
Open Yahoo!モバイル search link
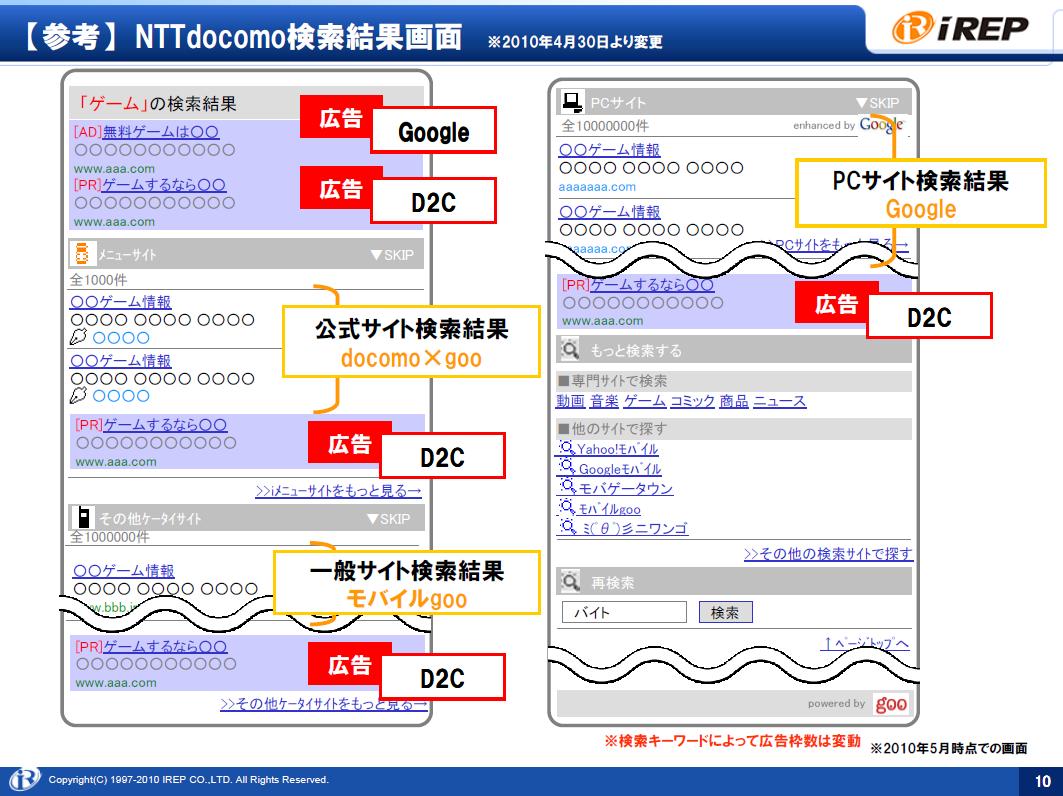(x=618, y=449)
